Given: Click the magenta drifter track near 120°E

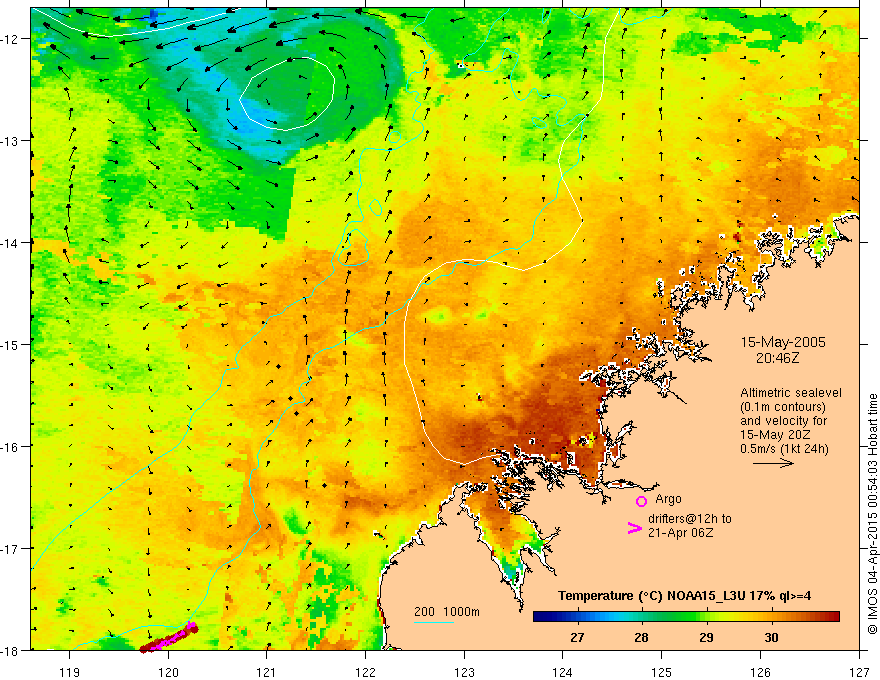Looking at the screenshot, I should [x=168, y=638].
